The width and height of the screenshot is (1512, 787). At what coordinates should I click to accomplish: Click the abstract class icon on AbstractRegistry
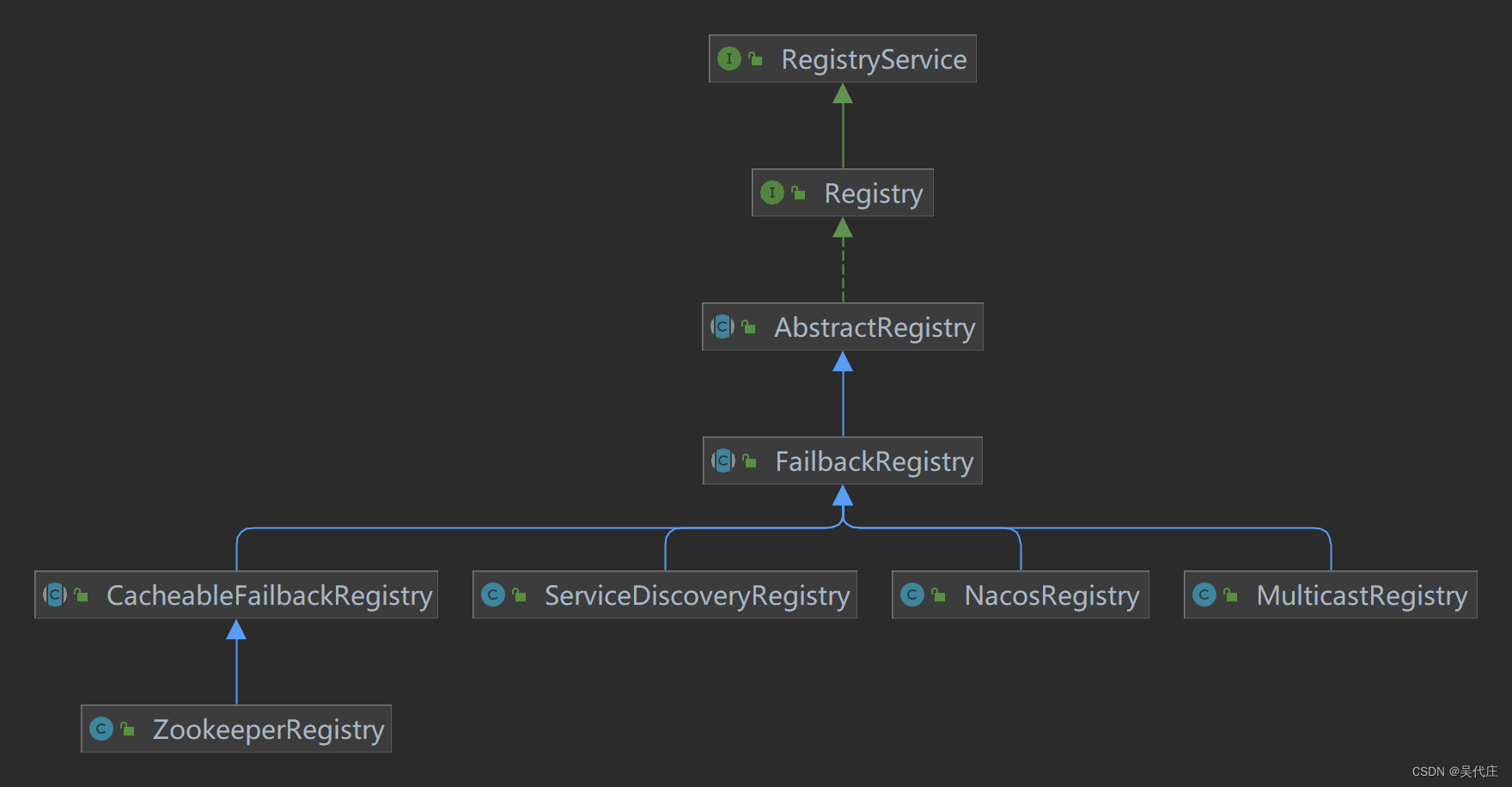(x=722, y=326)
